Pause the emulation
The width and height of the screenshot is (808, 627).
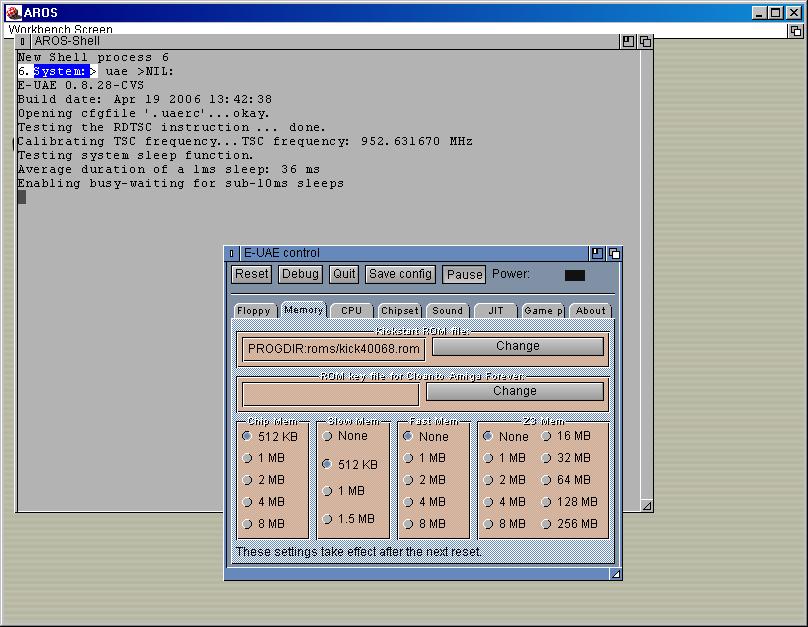pyautogui.click(x=464, y=275)
